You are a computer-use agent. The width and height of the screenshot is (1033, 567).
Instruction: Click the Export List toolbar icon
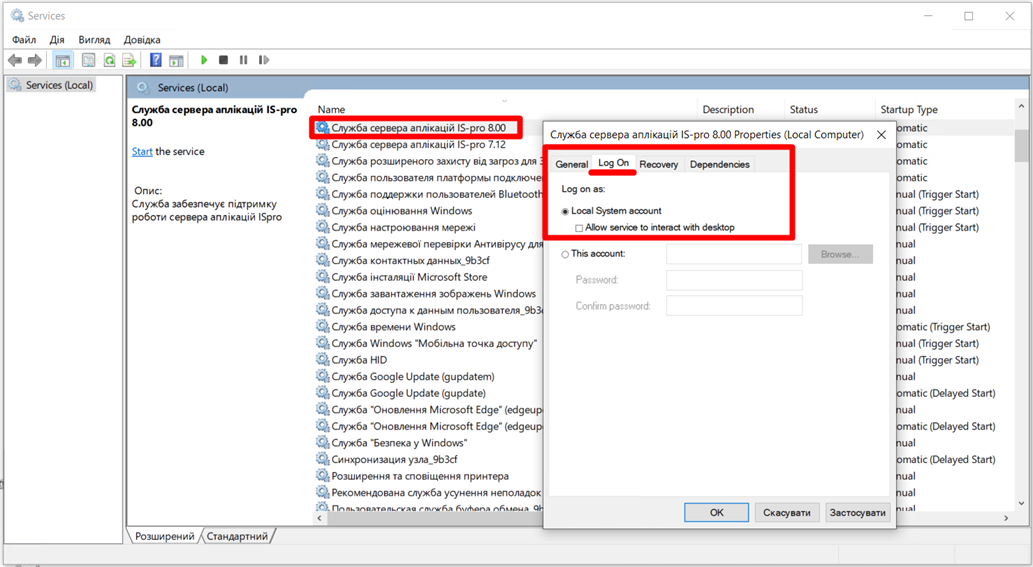click(129, 60)
